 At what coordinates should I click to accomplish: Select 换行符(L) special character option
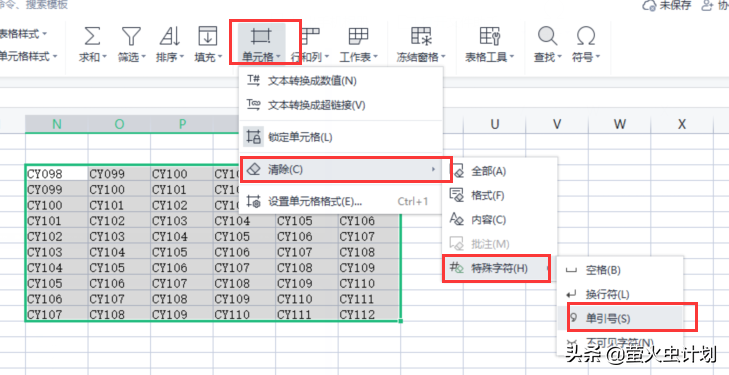(x=620, y=294)
